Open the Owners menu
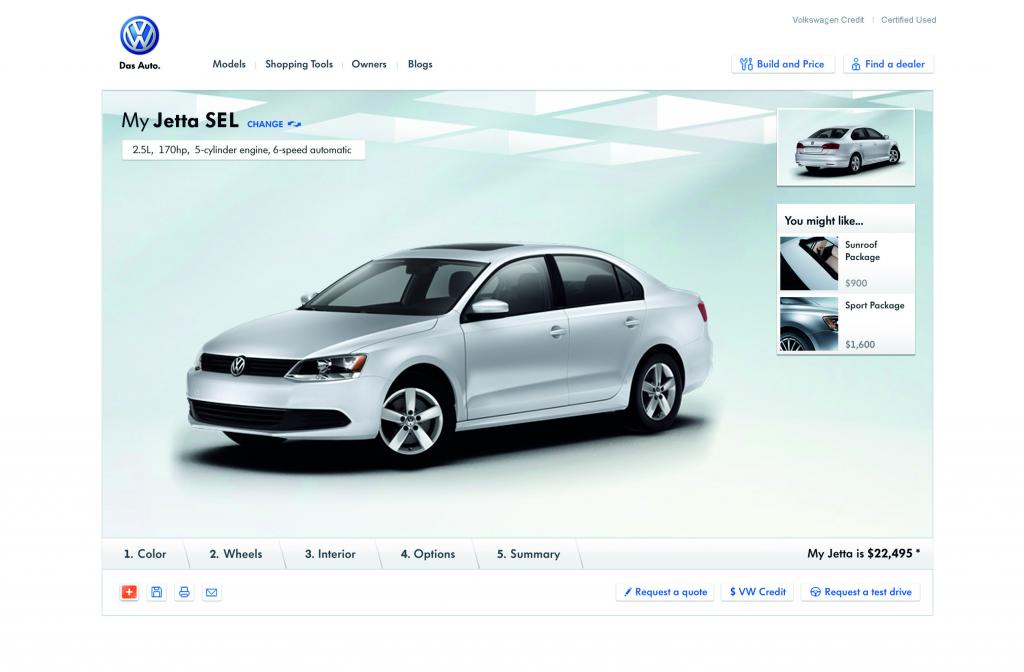The height and width of the screenshot is (672, 1024). (x=369, y=64)
